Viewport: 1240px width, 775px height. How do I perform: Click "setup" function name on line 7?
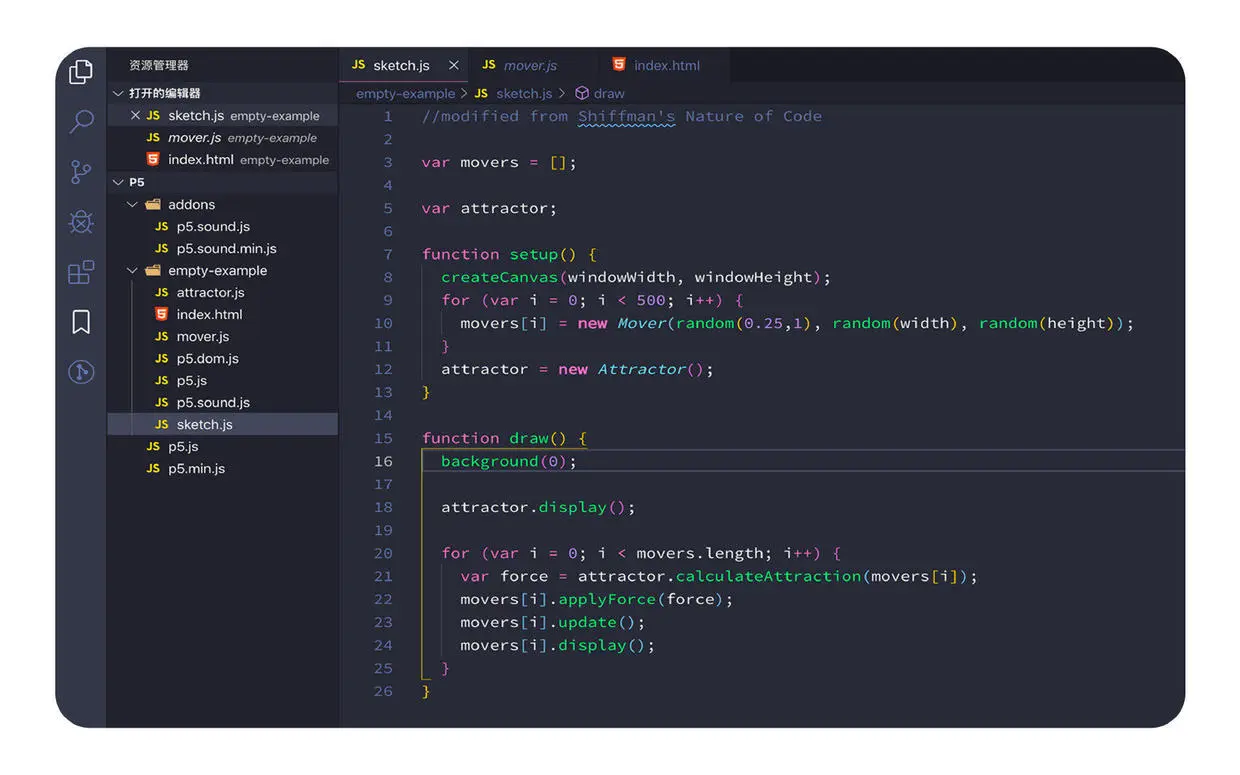coord(534,254)
